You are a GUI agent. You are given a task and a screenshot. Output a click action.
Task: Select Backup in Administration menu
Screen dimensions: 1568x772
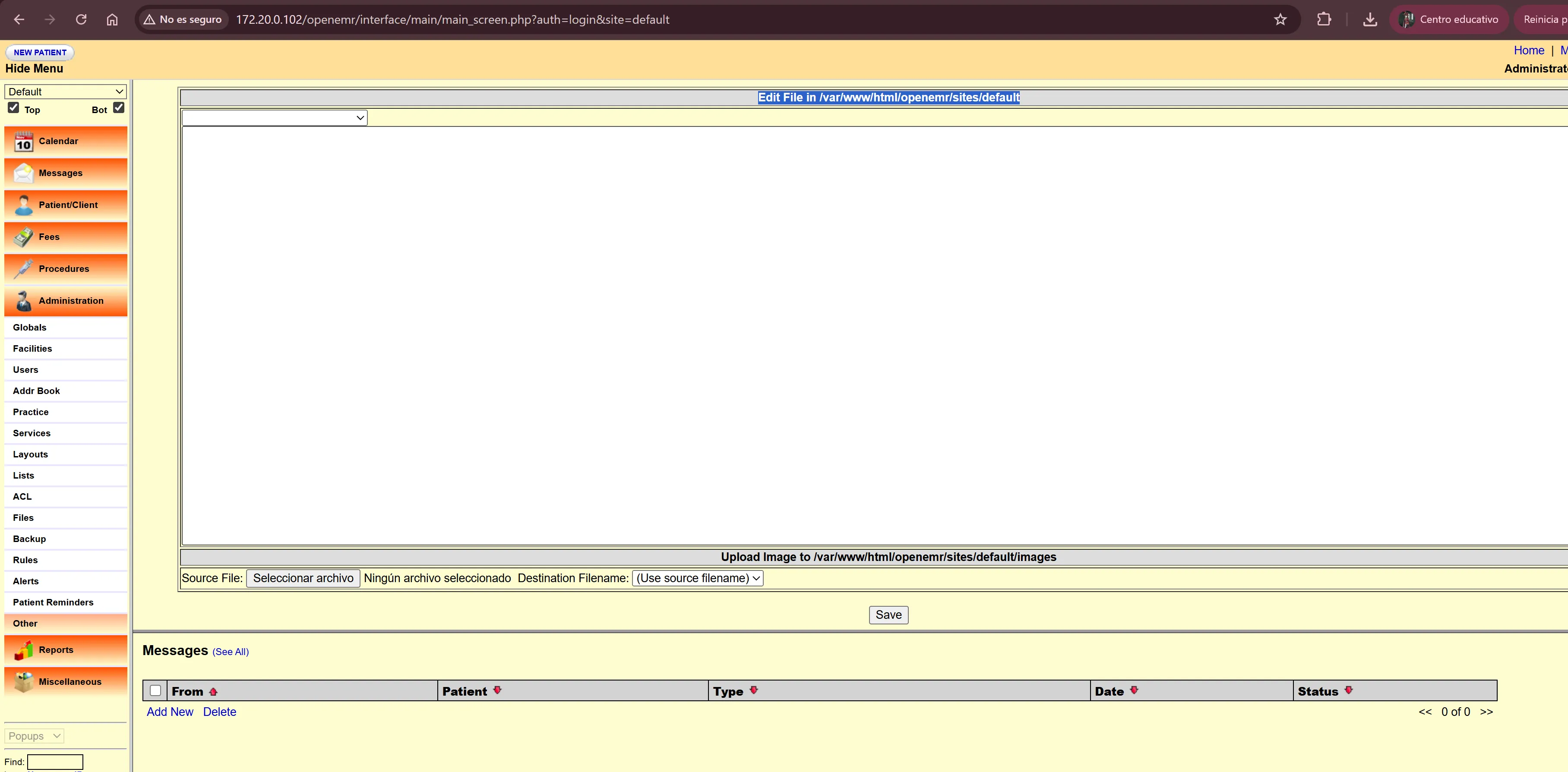(x=29, y=539)
